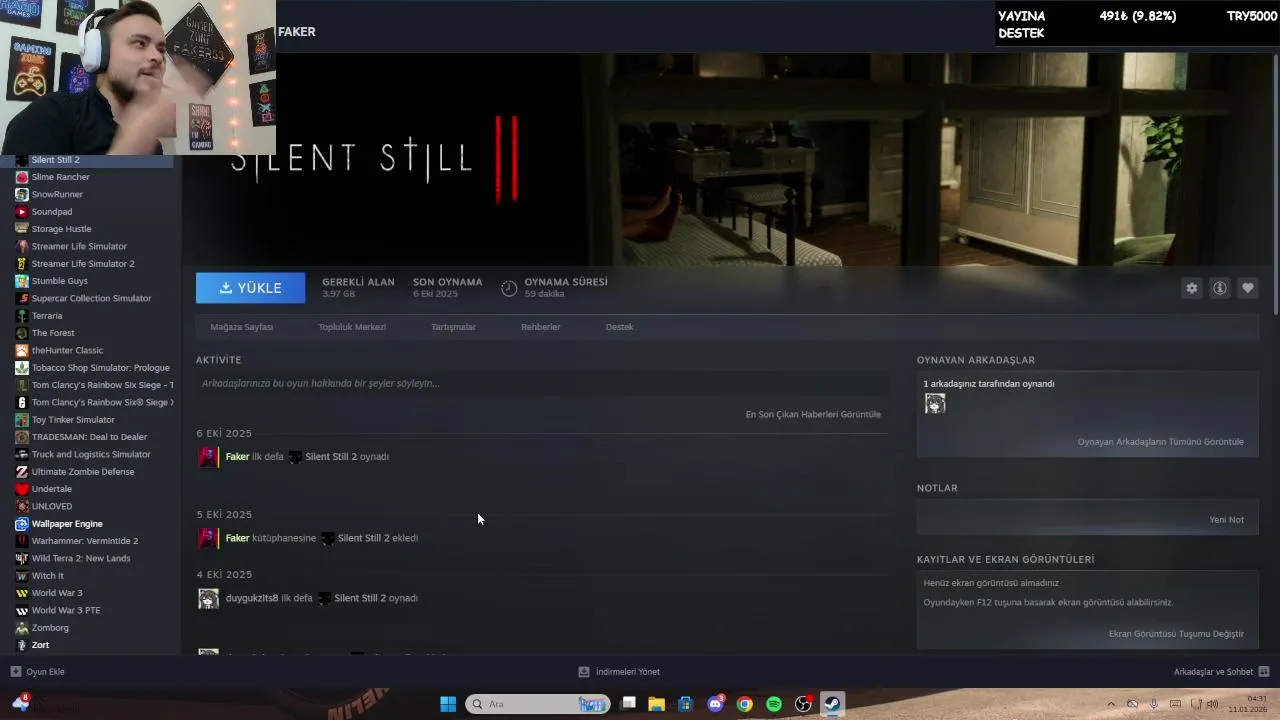This screenshot has height=720, width=1280.
Task: Select Soundpad in library list
Action: point(51,212)
